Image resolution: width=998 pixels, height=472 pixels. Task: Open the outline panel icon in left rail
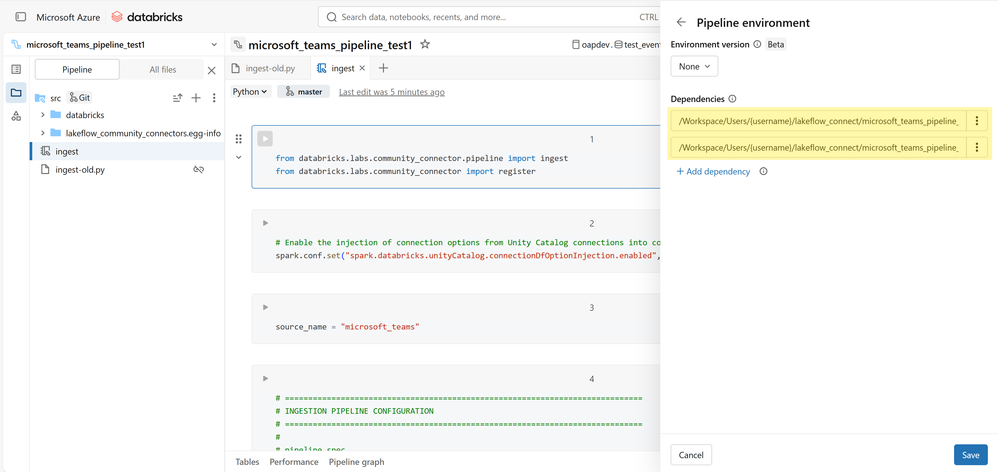pos(17,69)
